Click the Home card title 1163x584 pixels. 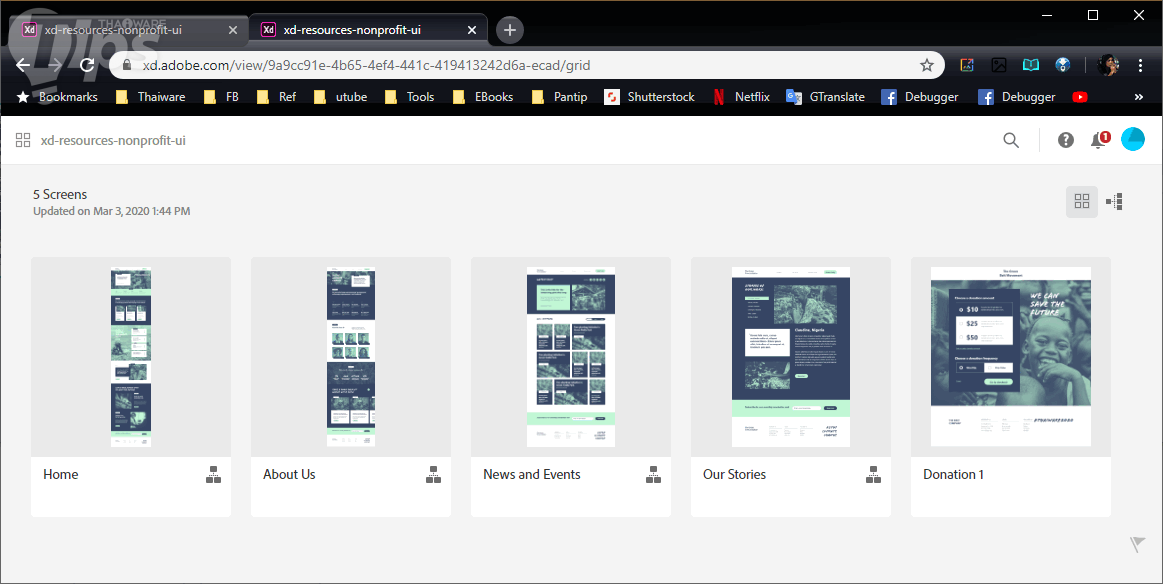pos(61,474)
